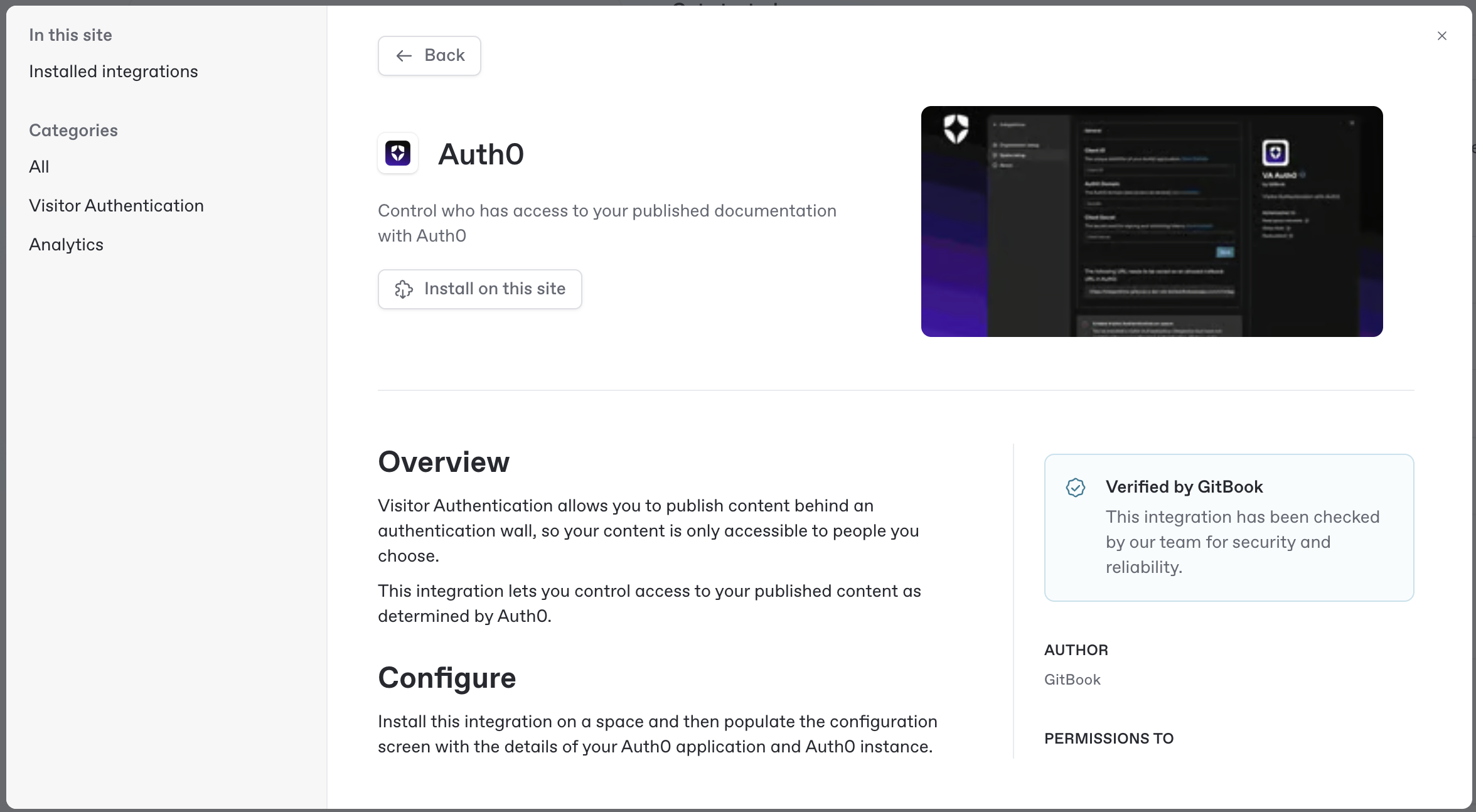The height and width of the screenshot is (812, 1476).
Task: Select the Analytics category
Action: coord(66,245)
